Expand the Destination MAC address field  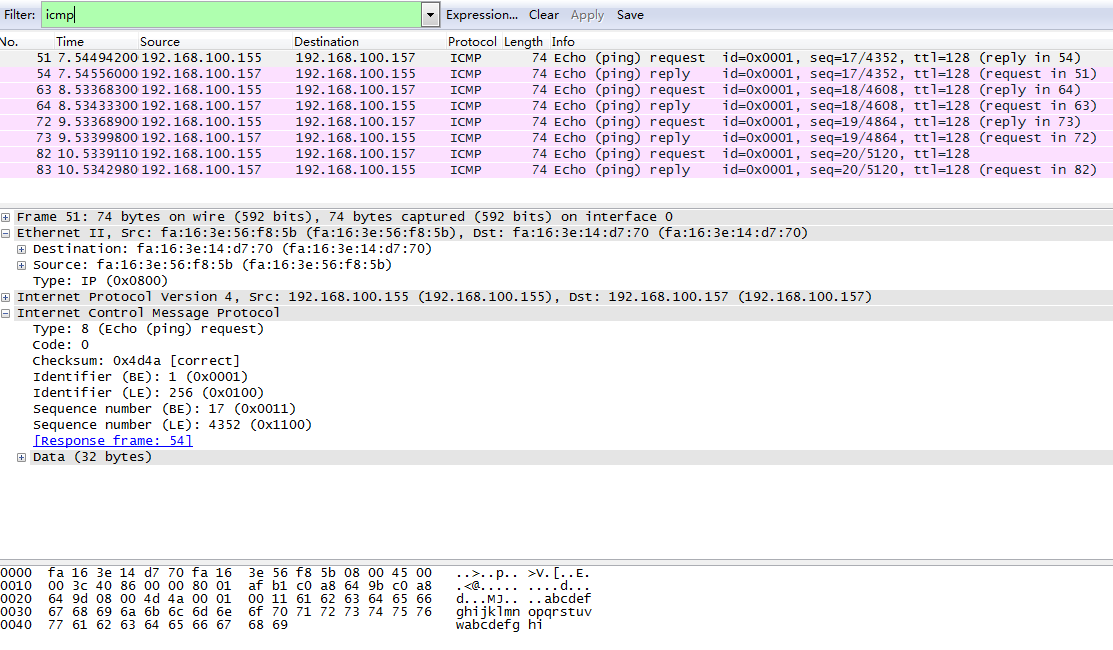(22, 248)
